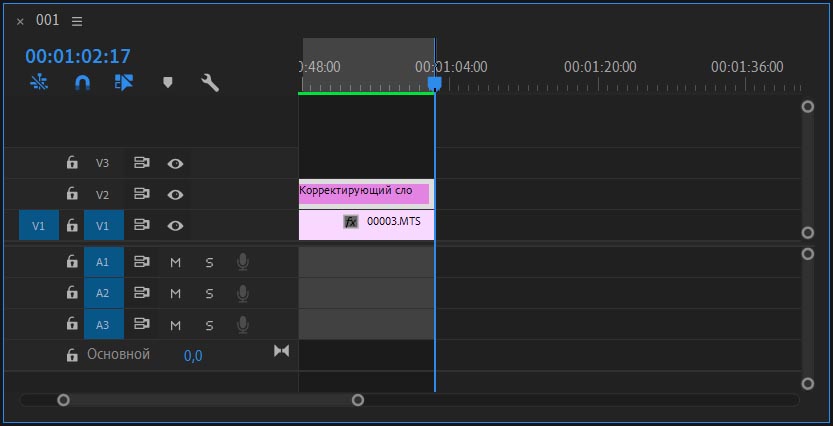Add a marker to the timeline
The image size is (833, 426).
click(167, 82)
